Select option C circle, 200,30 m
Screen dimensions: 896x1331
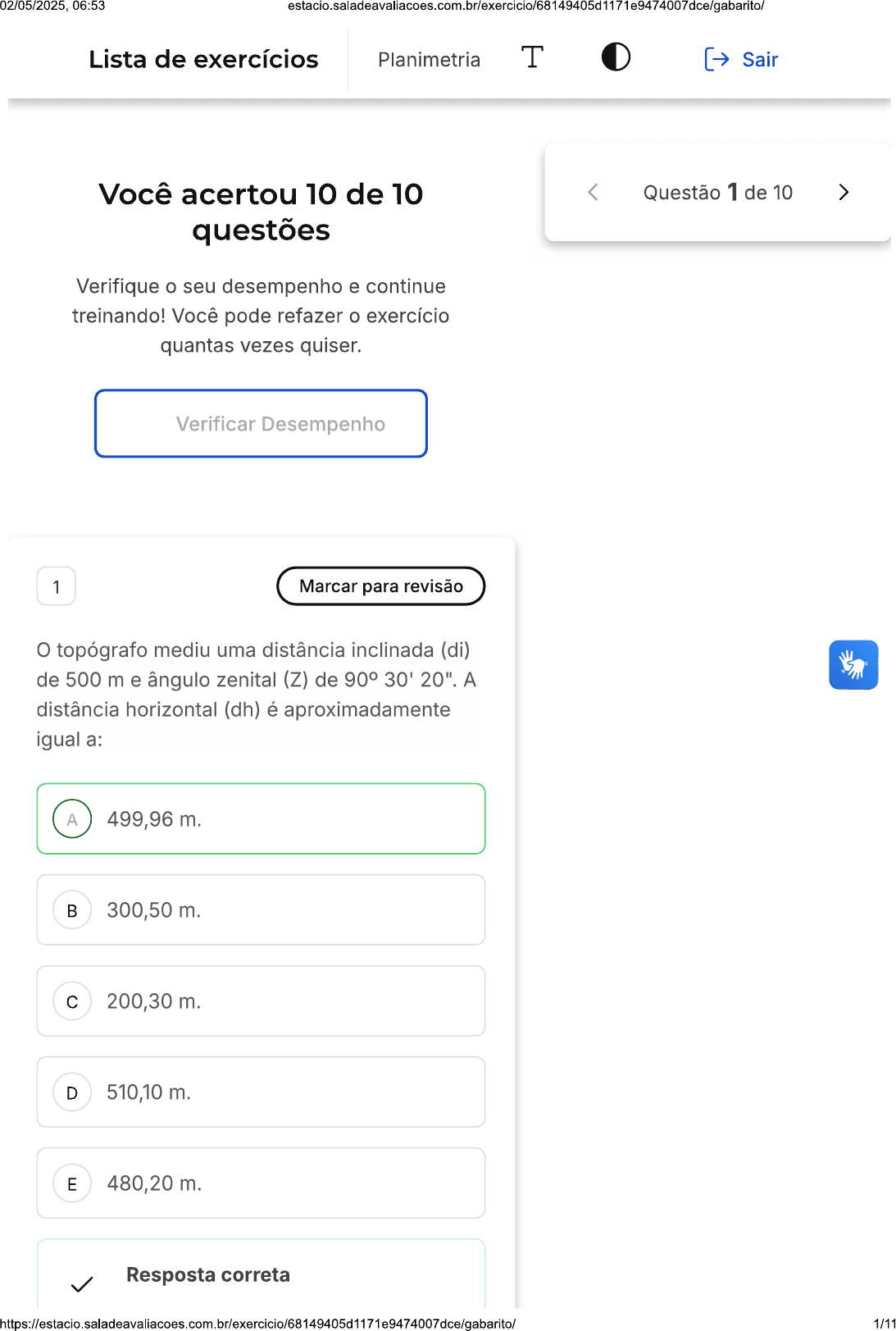tap(72, 1001)
